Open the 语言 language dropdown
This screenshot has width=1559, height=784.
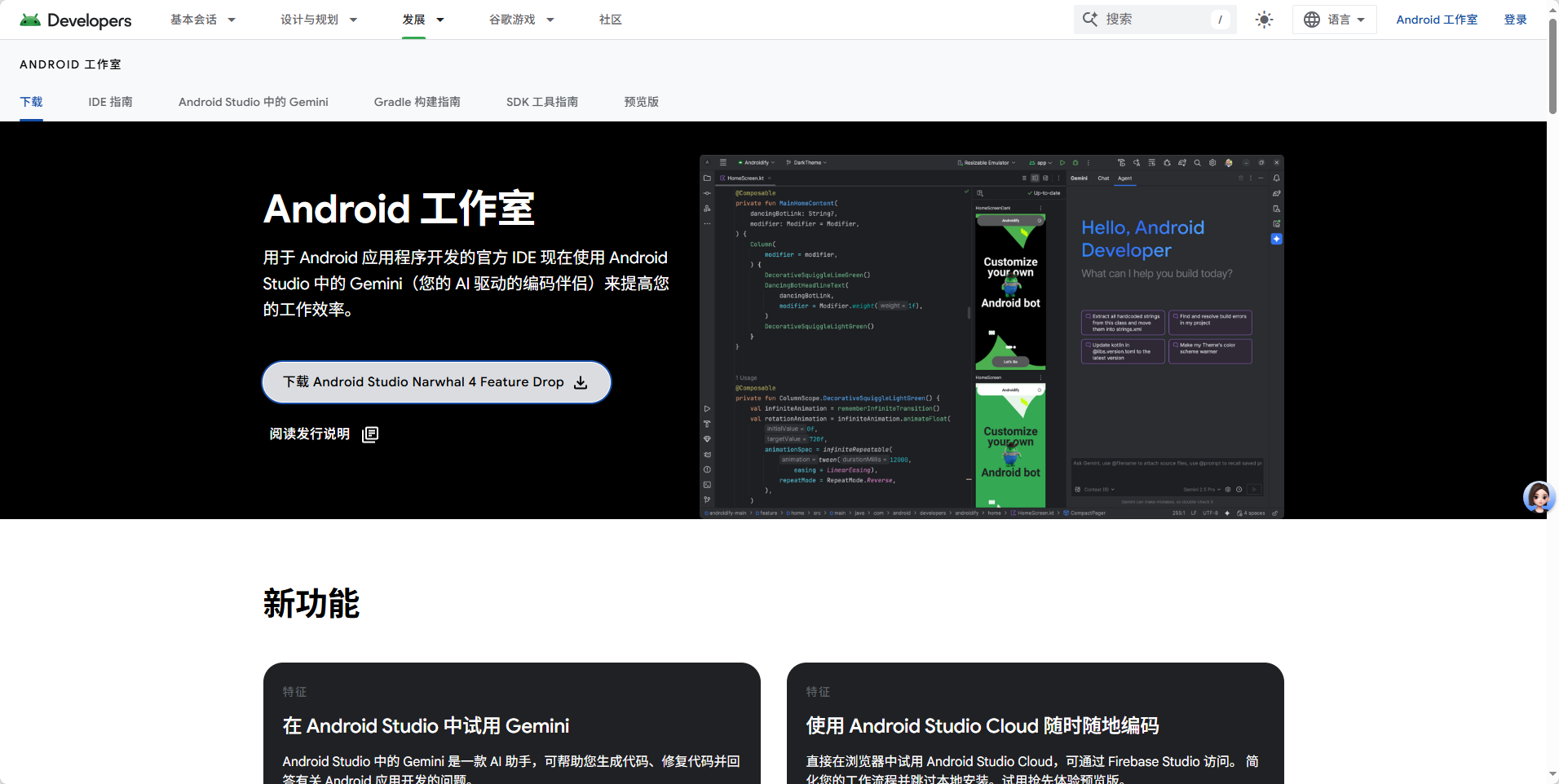(x=1334, y=20)
